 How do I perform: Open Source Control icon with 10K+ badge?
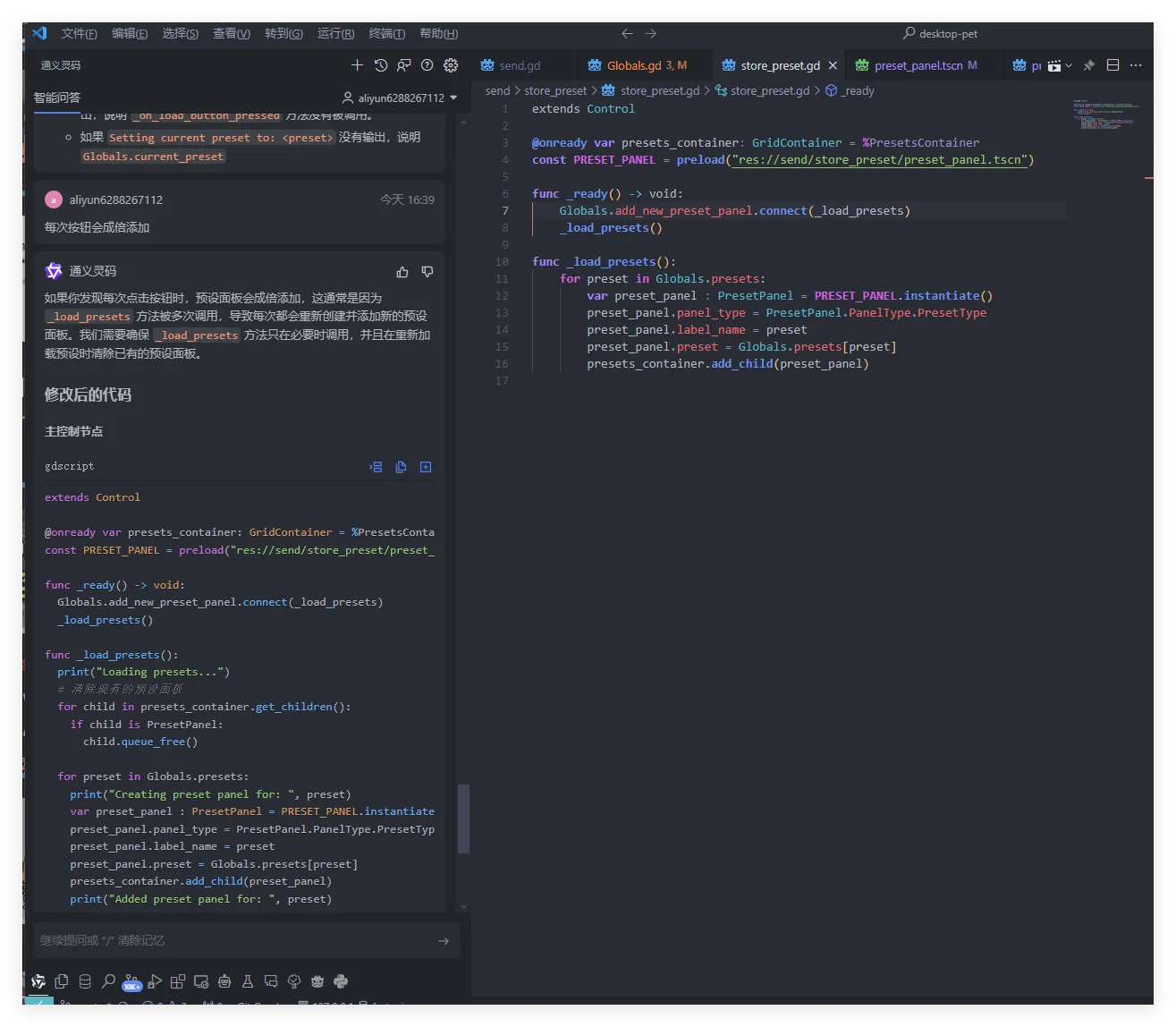[131, 982]
